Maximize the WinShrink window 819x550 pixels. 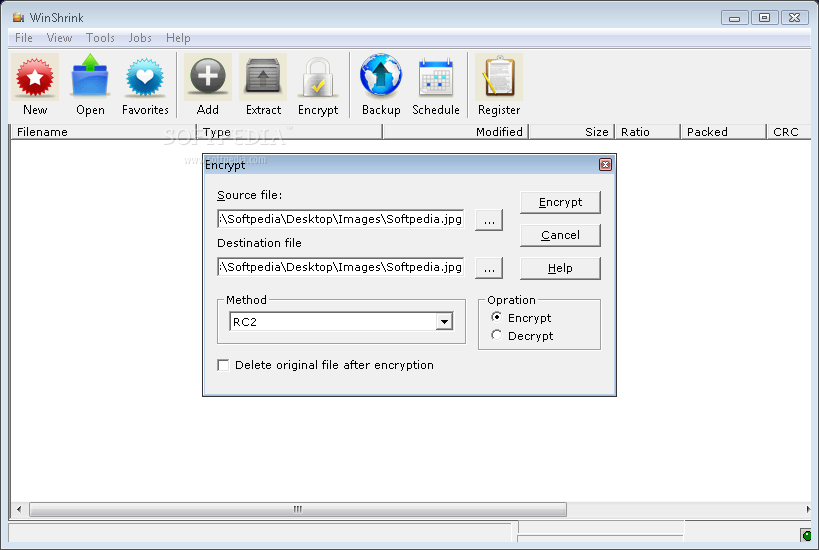pos(764,18)
